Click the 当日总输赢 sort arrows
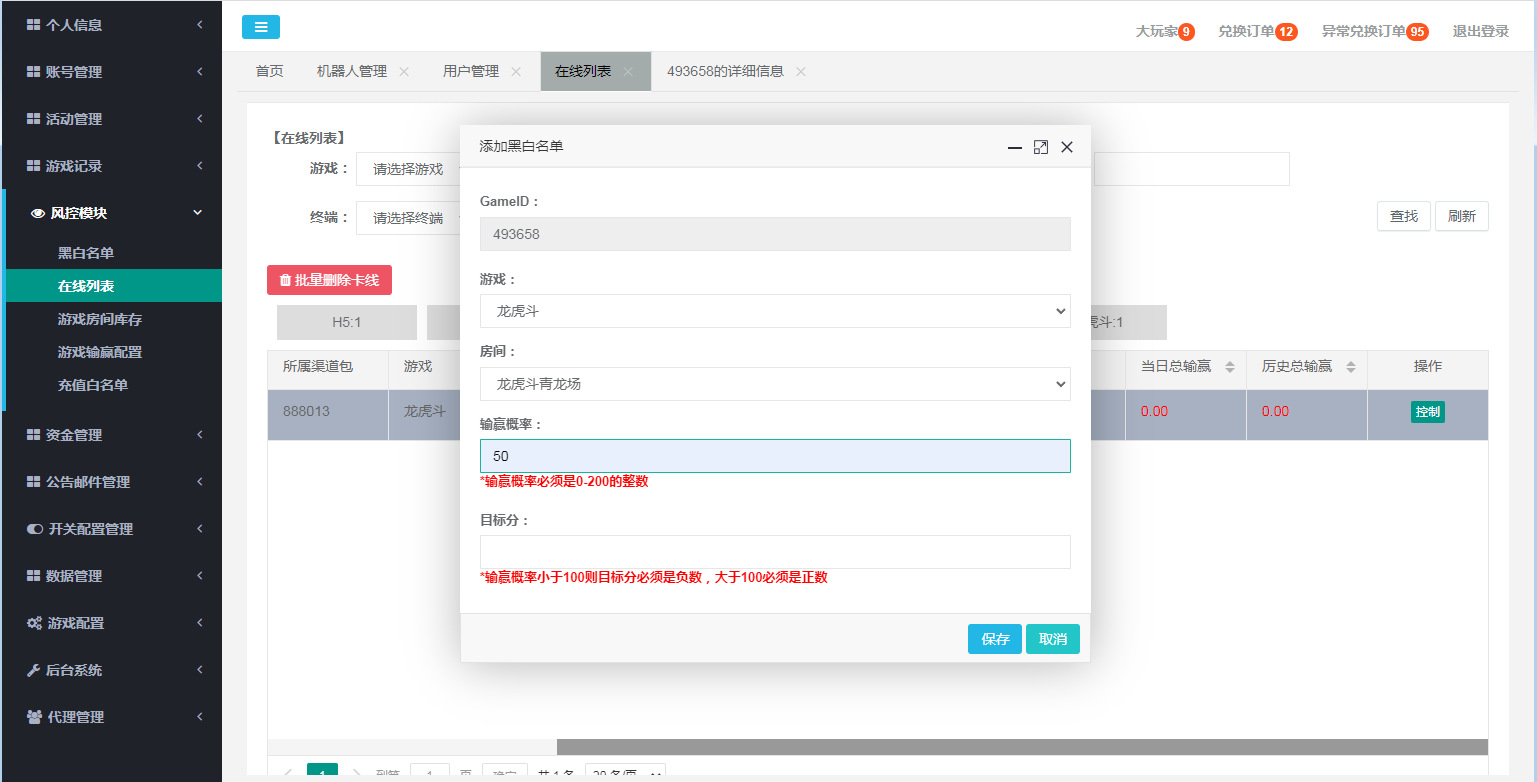 [1229, 367]
